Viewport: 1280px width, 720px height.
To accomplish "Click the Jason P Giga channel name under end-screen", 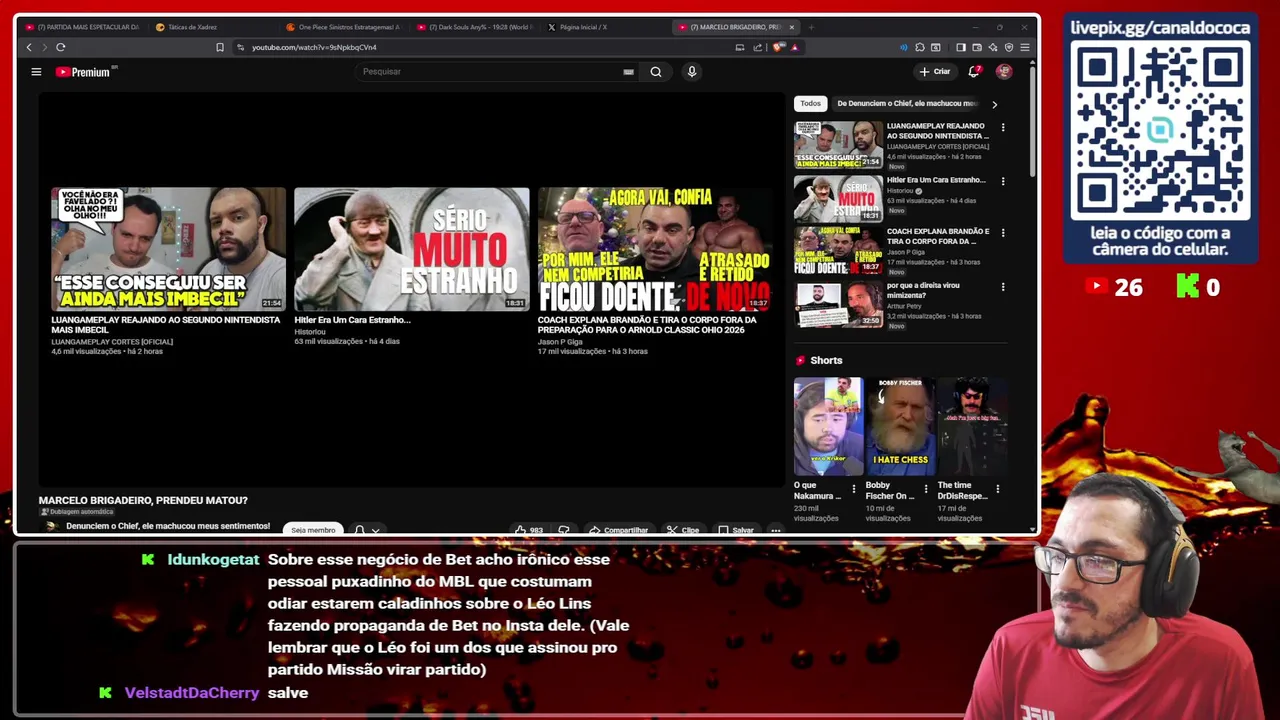I will pos(560,342).
